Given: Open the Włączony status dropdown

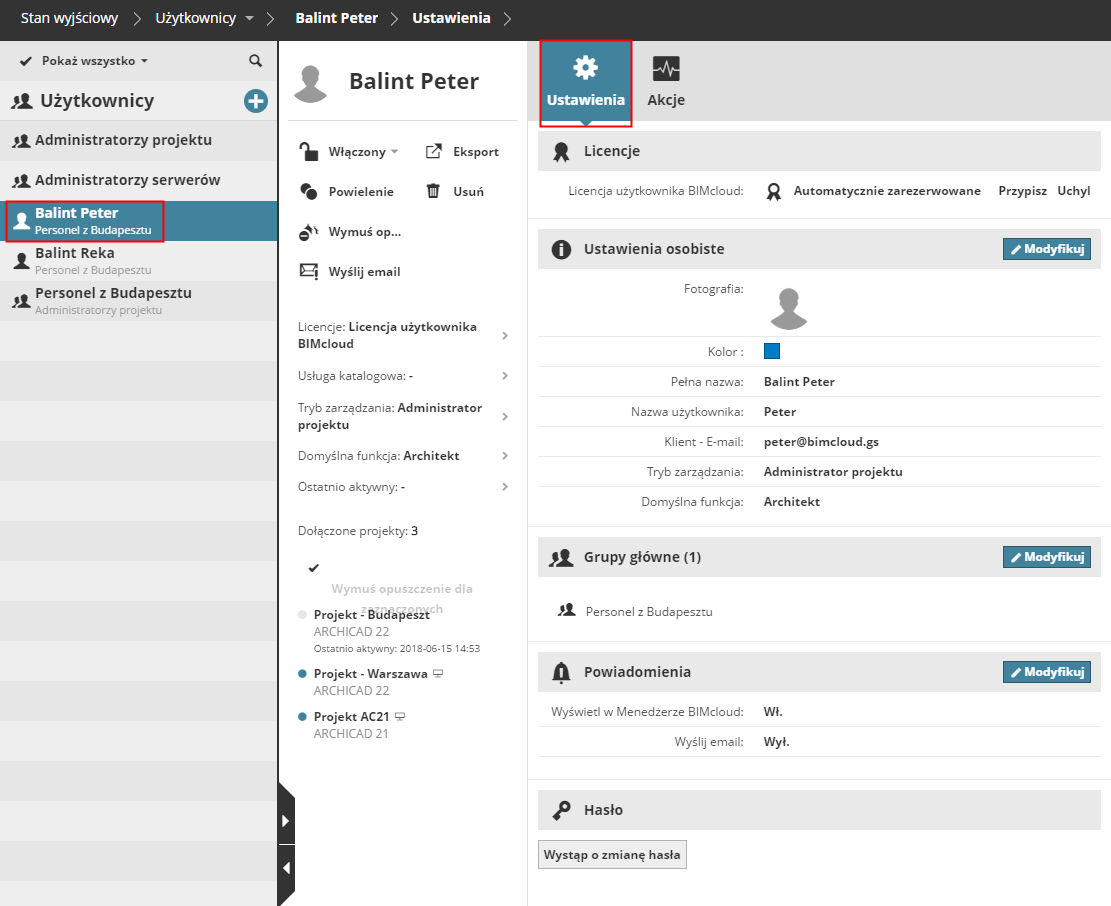Looking at the screenshot, I should pos(363,152).
